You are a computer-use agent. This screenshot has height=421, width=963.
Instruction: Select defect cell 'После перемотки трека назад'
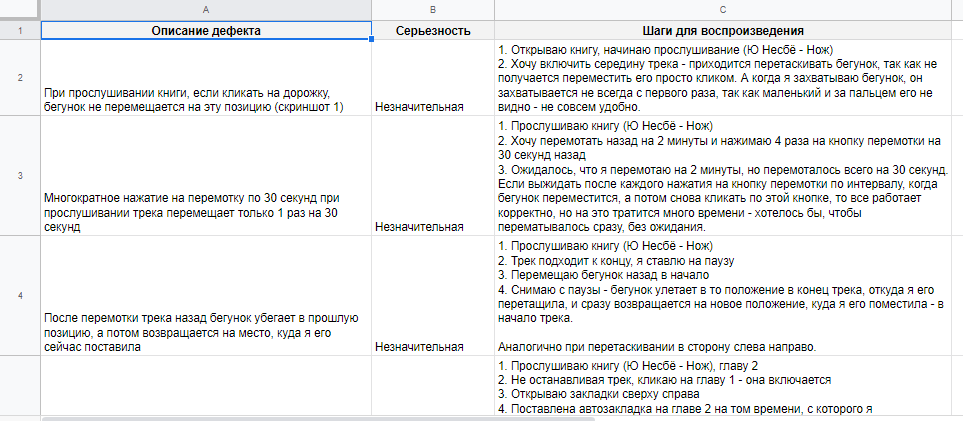tap(206, 295)
